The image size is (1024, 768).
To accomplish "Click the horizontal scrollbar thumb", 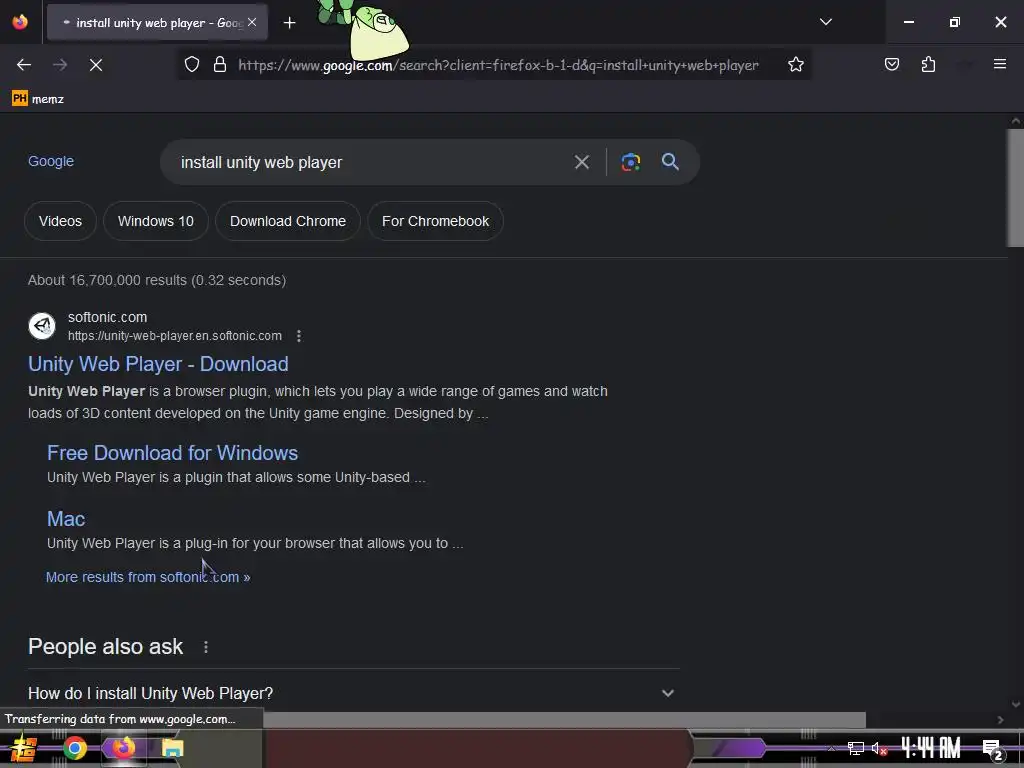I will pos(564,720).
